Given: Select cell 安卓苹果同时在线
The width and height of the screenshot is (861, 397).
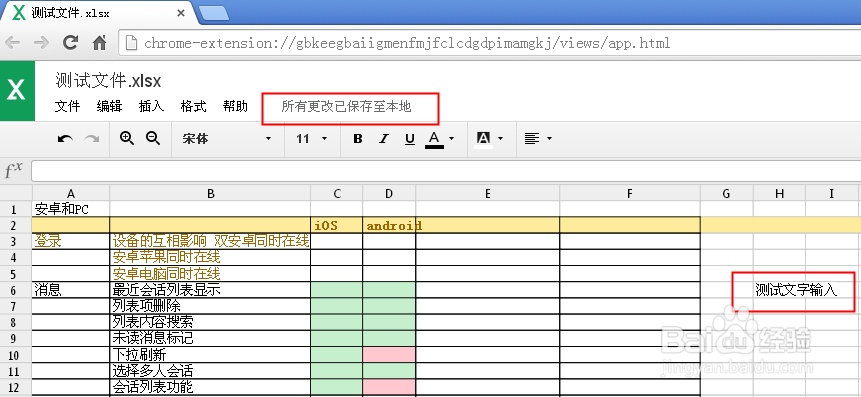Looking at the screenshot, I should (210, 258).
